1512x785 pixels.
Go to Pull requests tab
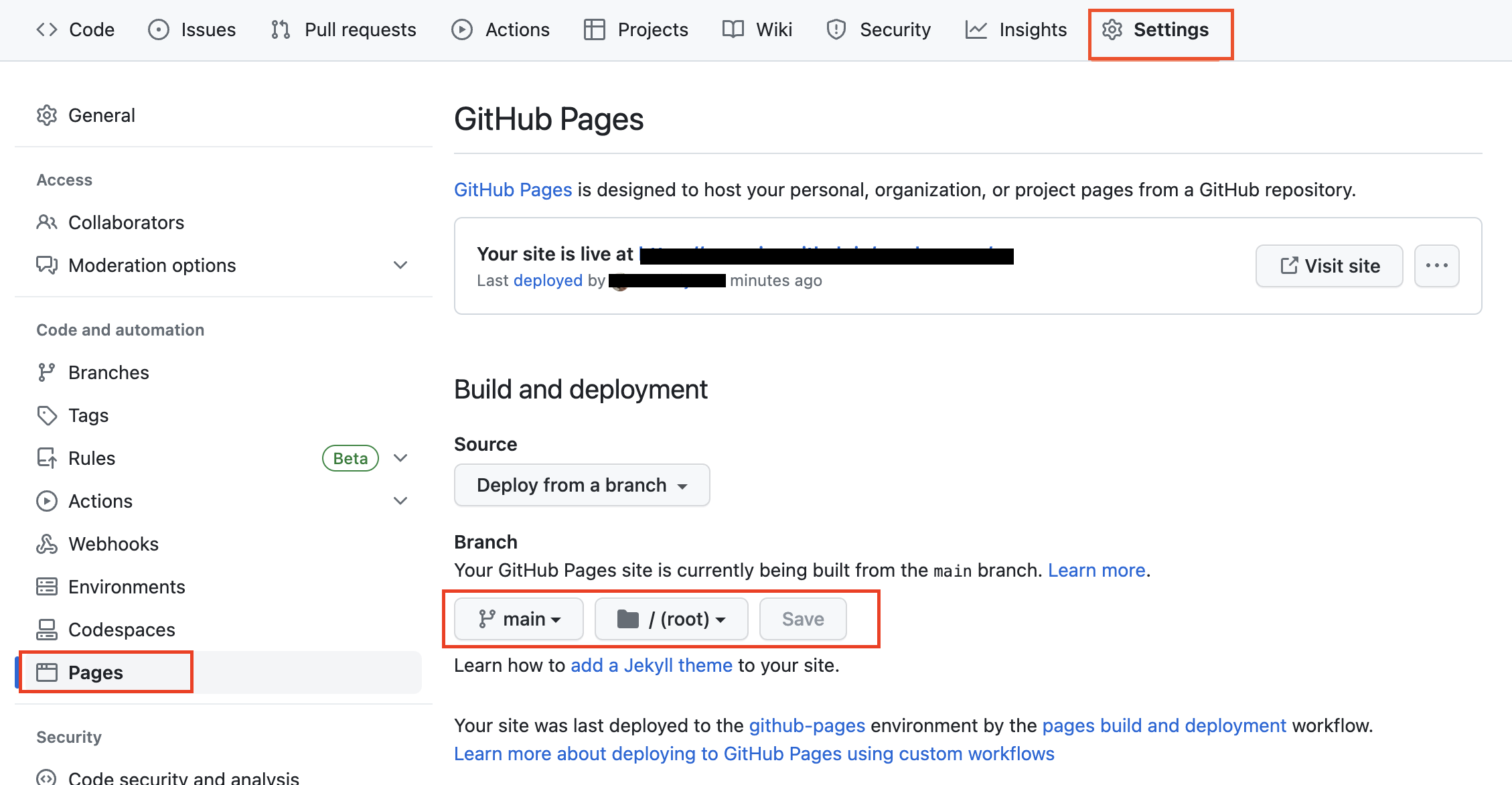[344, 29]
